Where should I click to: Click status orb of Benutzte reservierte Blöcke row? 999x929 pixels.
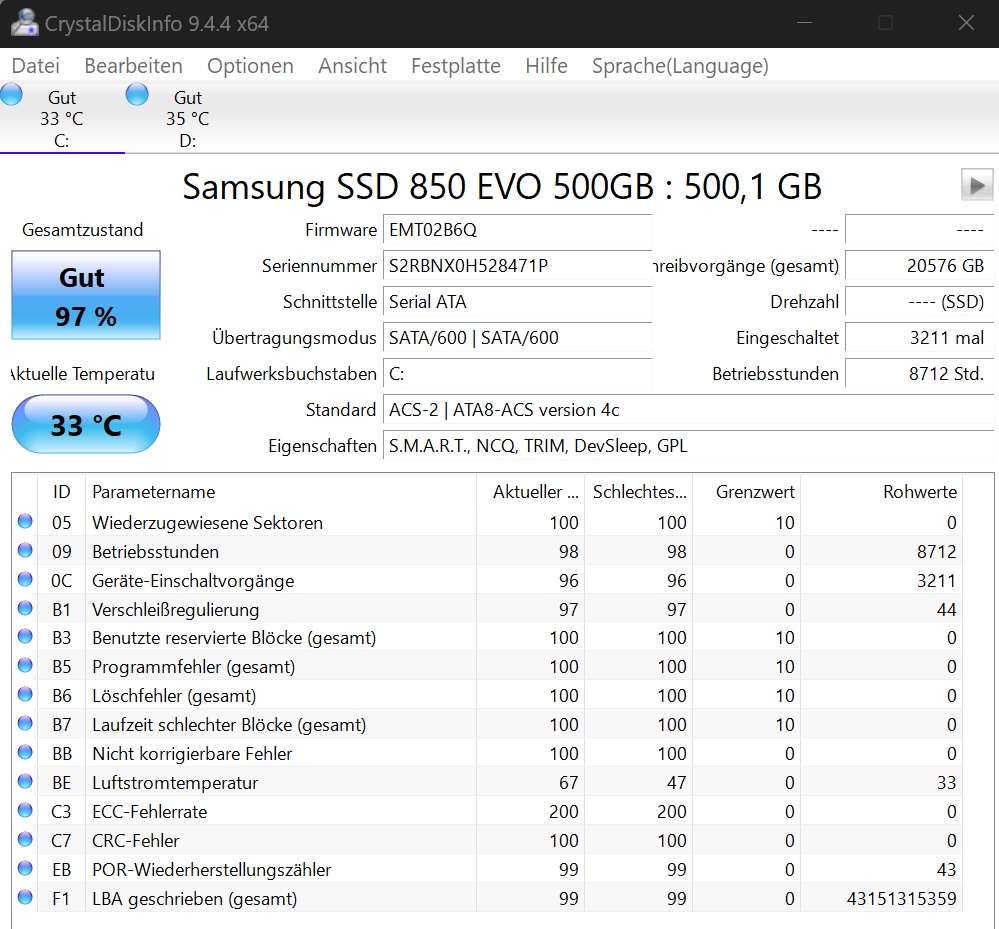click(25, 637)
